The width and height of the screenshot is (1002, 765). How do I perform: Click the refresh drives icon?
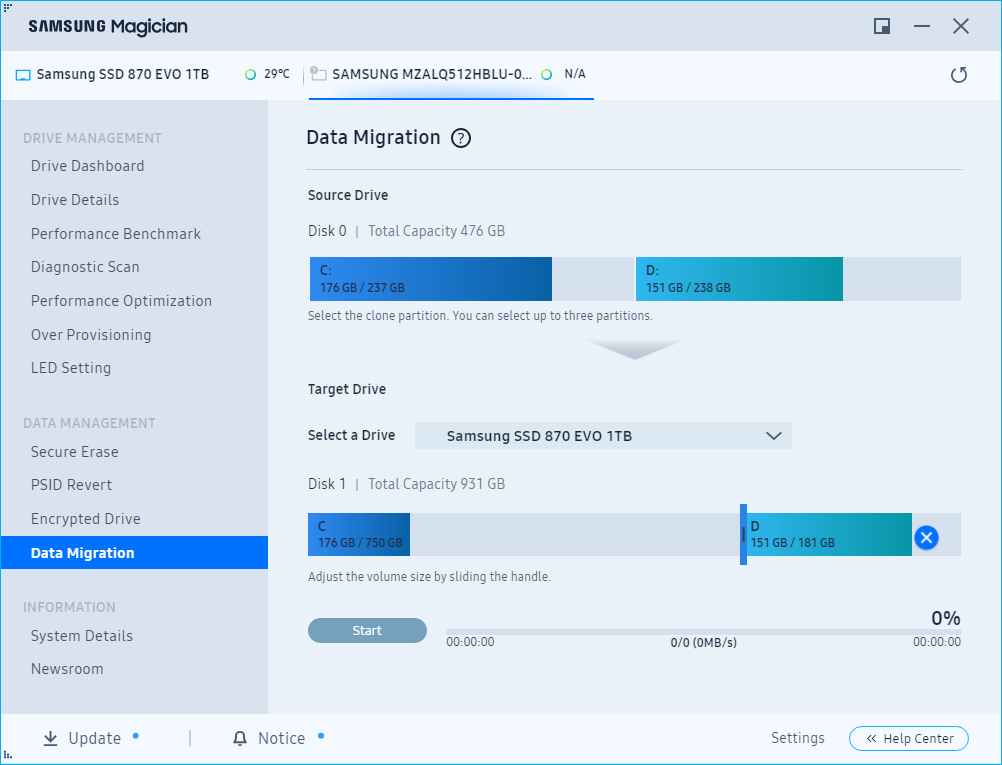tap(959, 75)
